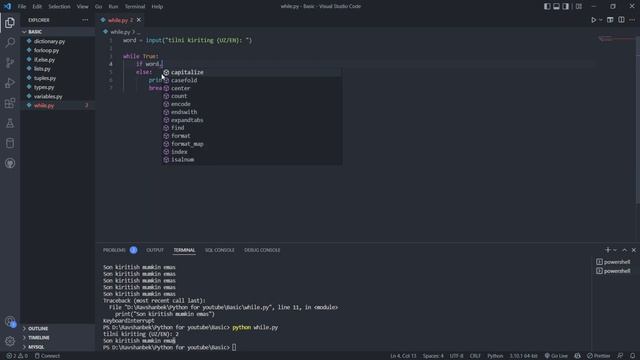640x360 pixels.
Task: Close the while.py editor tab
Action: click(139, 20)
